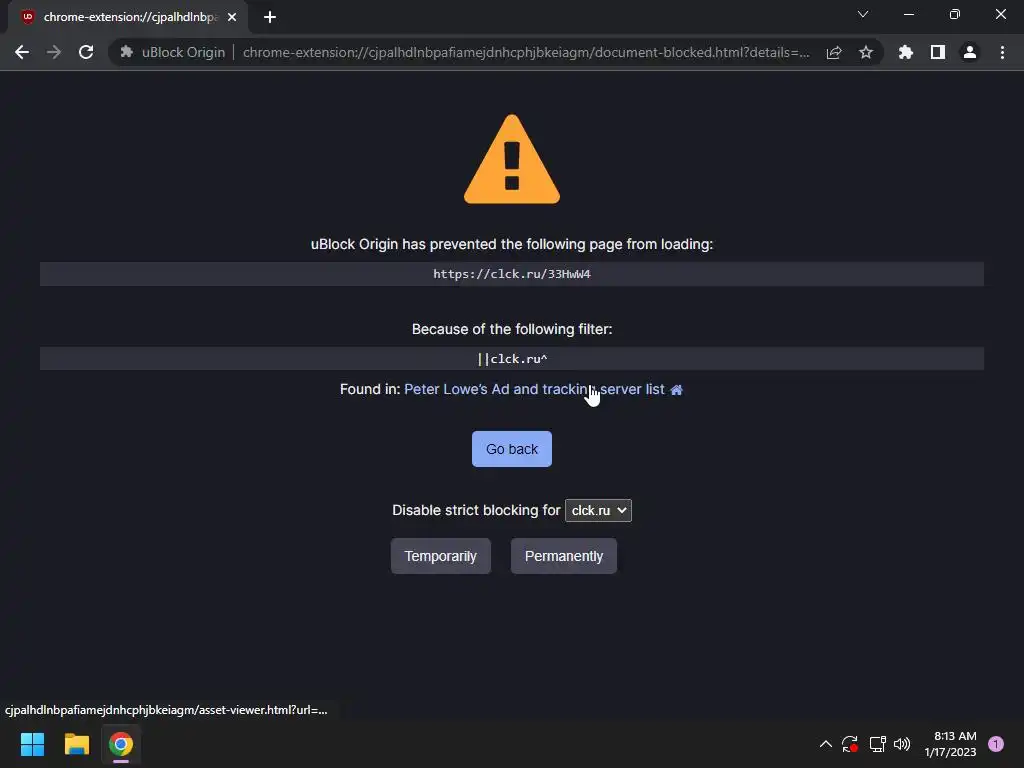Screen dimensions: 1024x768
Task: Reload the blocked page
Action: click(86, 52)
